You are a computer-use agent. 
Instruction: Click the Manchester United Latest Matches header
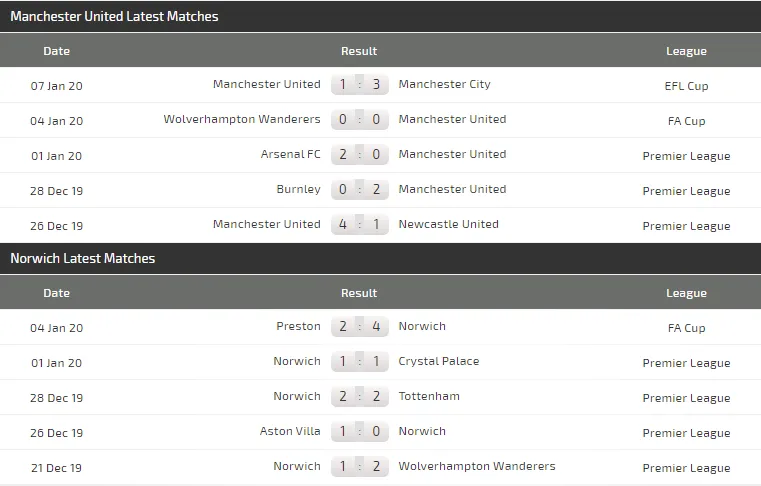click(x=114, y=16)
